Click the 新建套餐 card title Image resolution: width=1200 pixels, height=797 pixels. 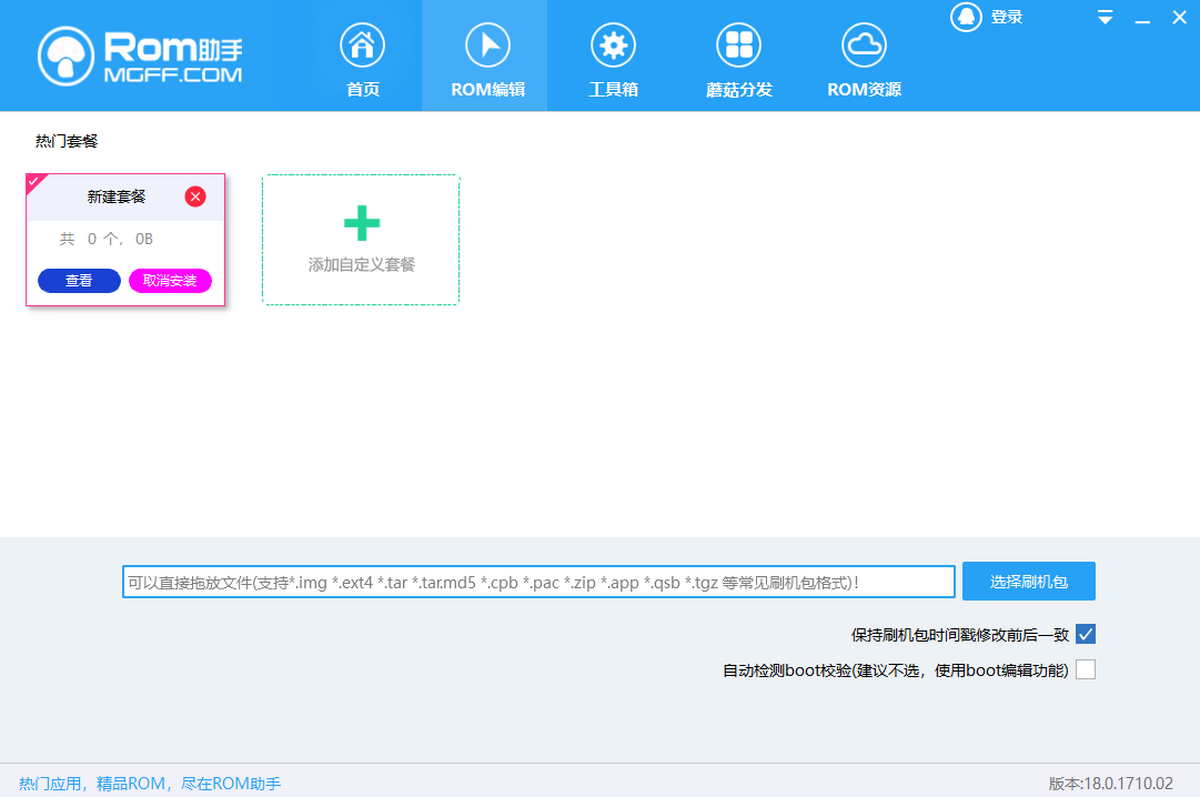click(x=116, y=197)
